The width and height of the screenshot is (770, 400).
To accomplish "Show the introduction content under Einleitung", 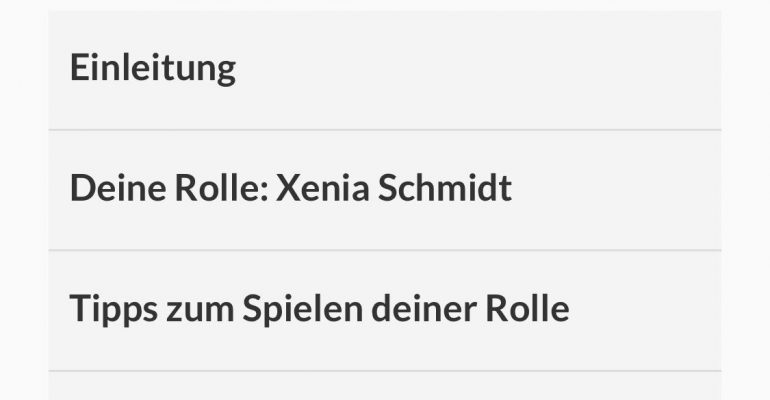I will (385, 70).
